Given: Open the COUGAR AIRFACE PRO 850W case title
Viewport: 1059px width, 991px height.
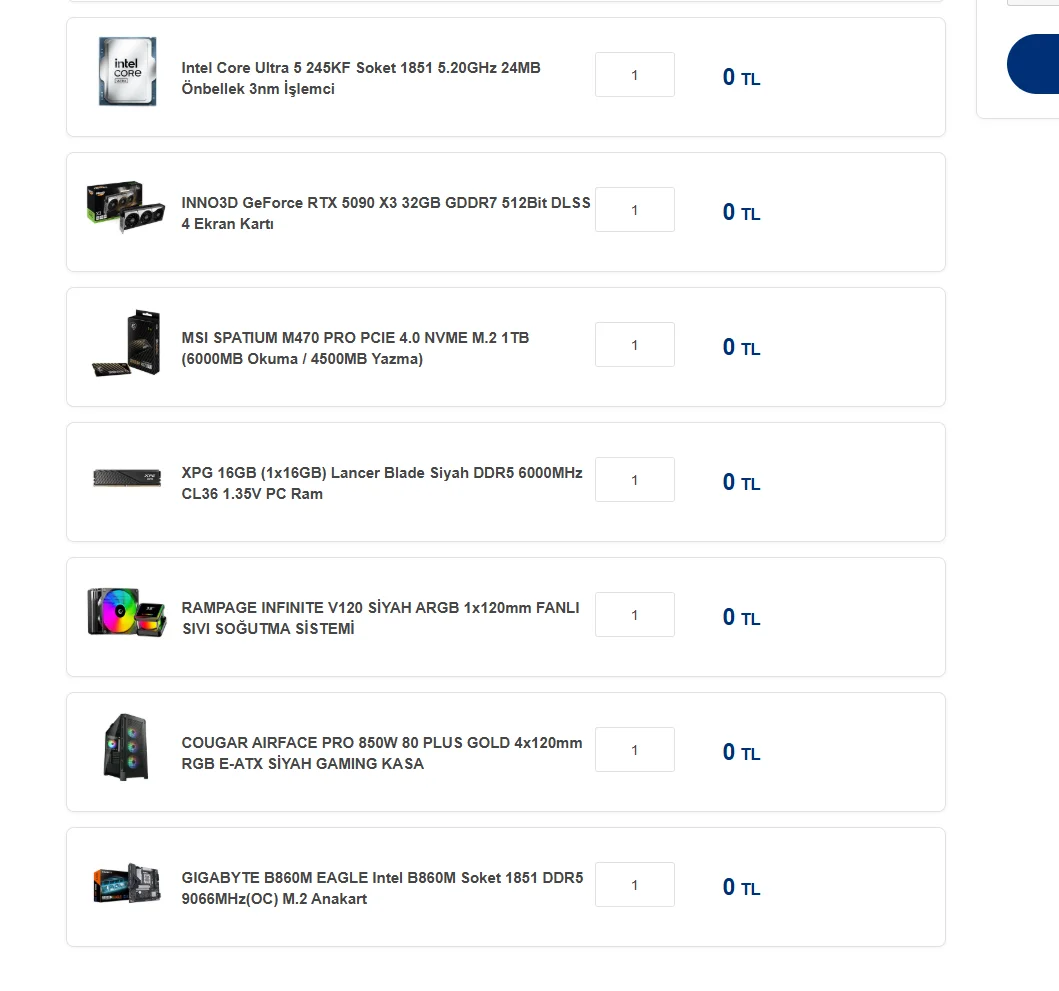Looking at the screenshot, I should coord(382,753).
